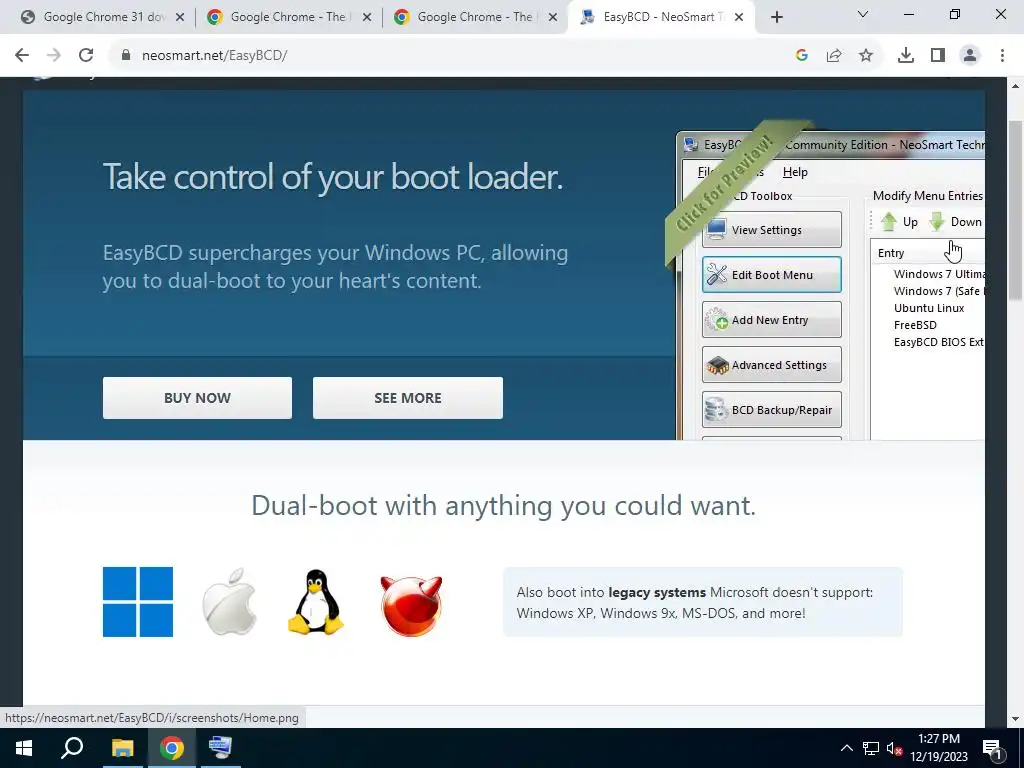Click Advanced Settings in preview
The width and height of the screenshot is (1024, 768).
click(771, 364)
